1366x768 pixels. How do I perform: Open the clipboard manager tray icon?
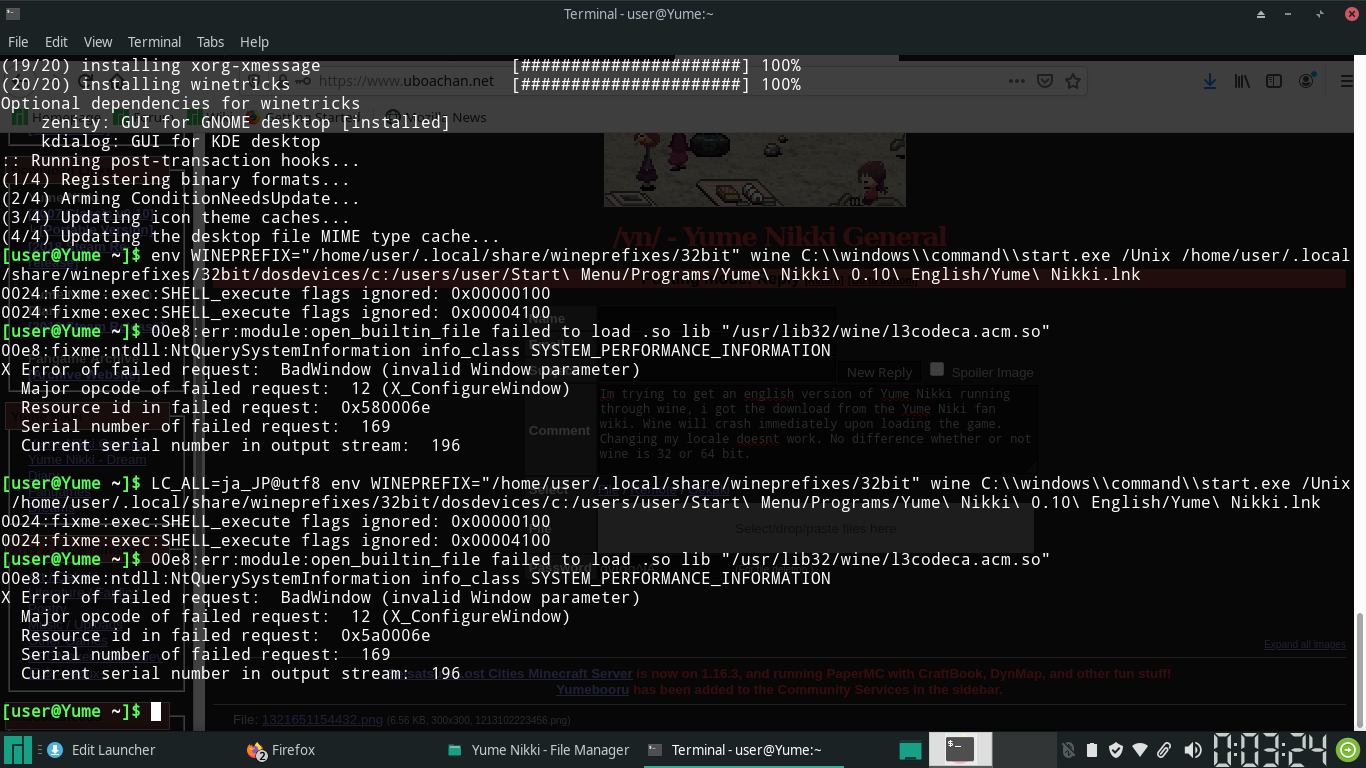(x=1092, y=750)
